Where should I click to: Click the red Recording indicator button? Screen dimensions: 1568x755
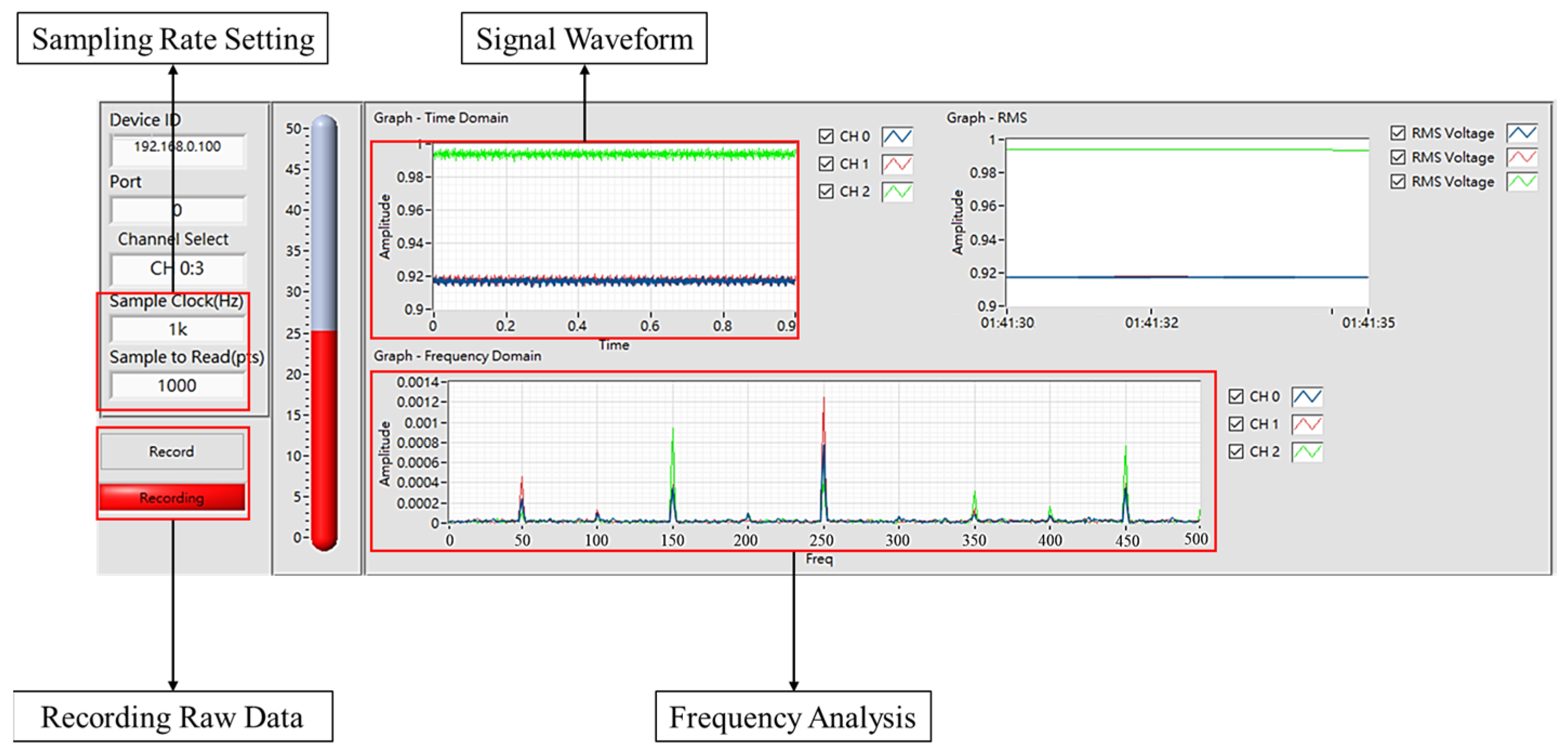[x=172, y=498]
